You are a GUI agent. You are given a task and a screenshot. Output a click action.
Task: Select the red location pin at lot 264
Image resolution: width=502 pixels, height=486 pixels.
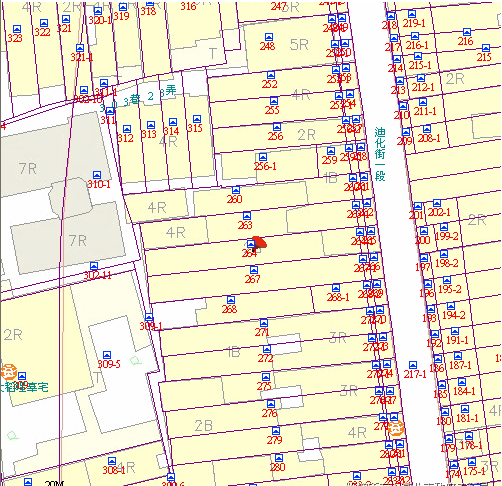point(259,242)
